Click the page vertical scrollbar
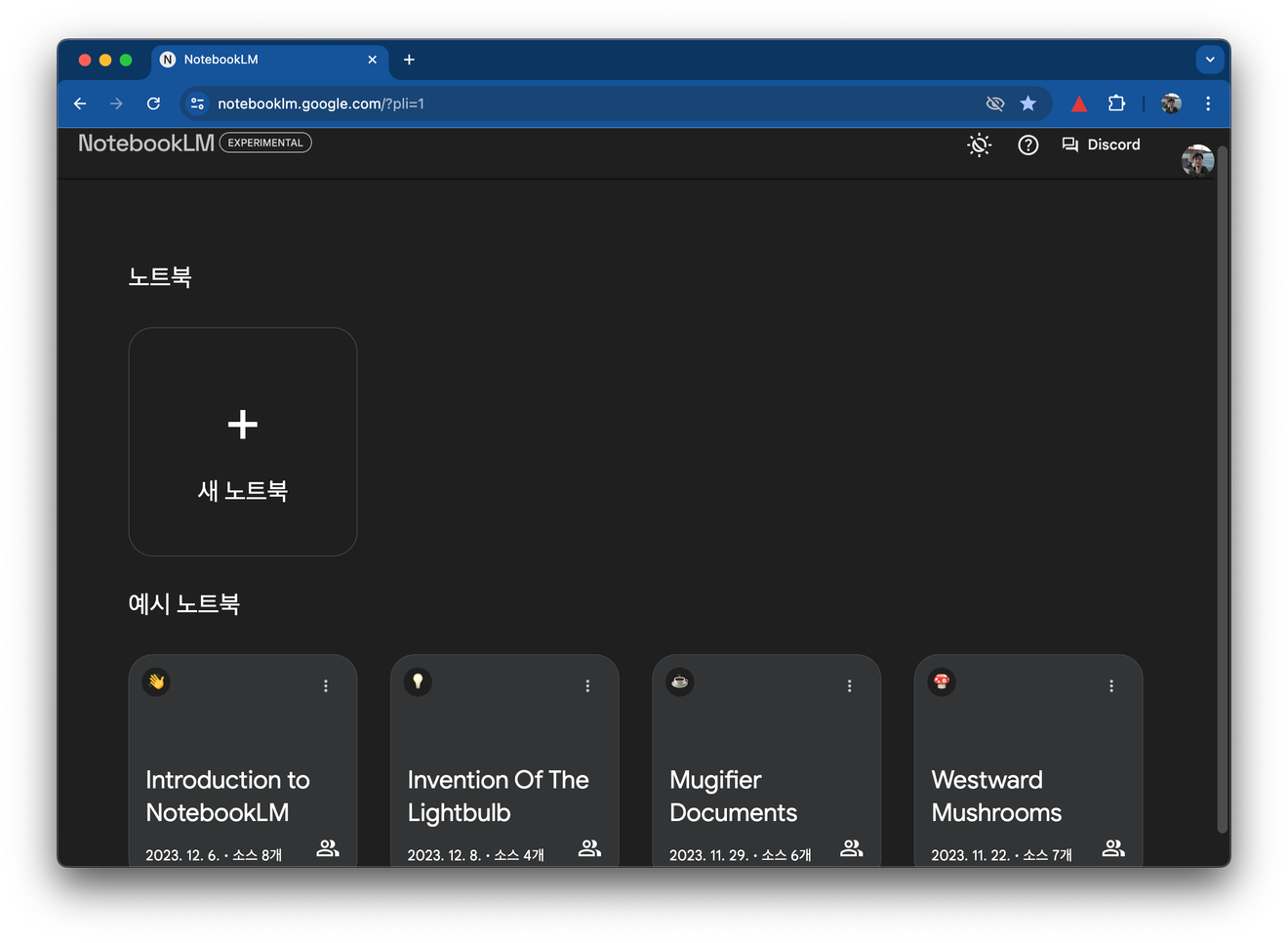The image size is (1288, 943). tap(1223, 488)
